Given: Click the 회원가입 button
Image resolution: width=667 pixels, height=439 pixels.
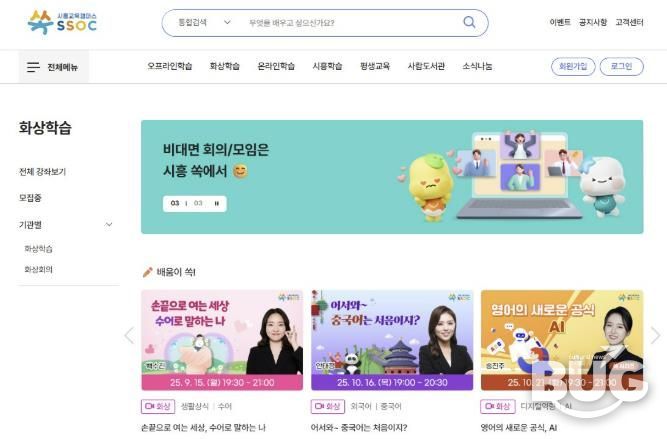Looking at the screenshot, I should click(x=573, y=66).
